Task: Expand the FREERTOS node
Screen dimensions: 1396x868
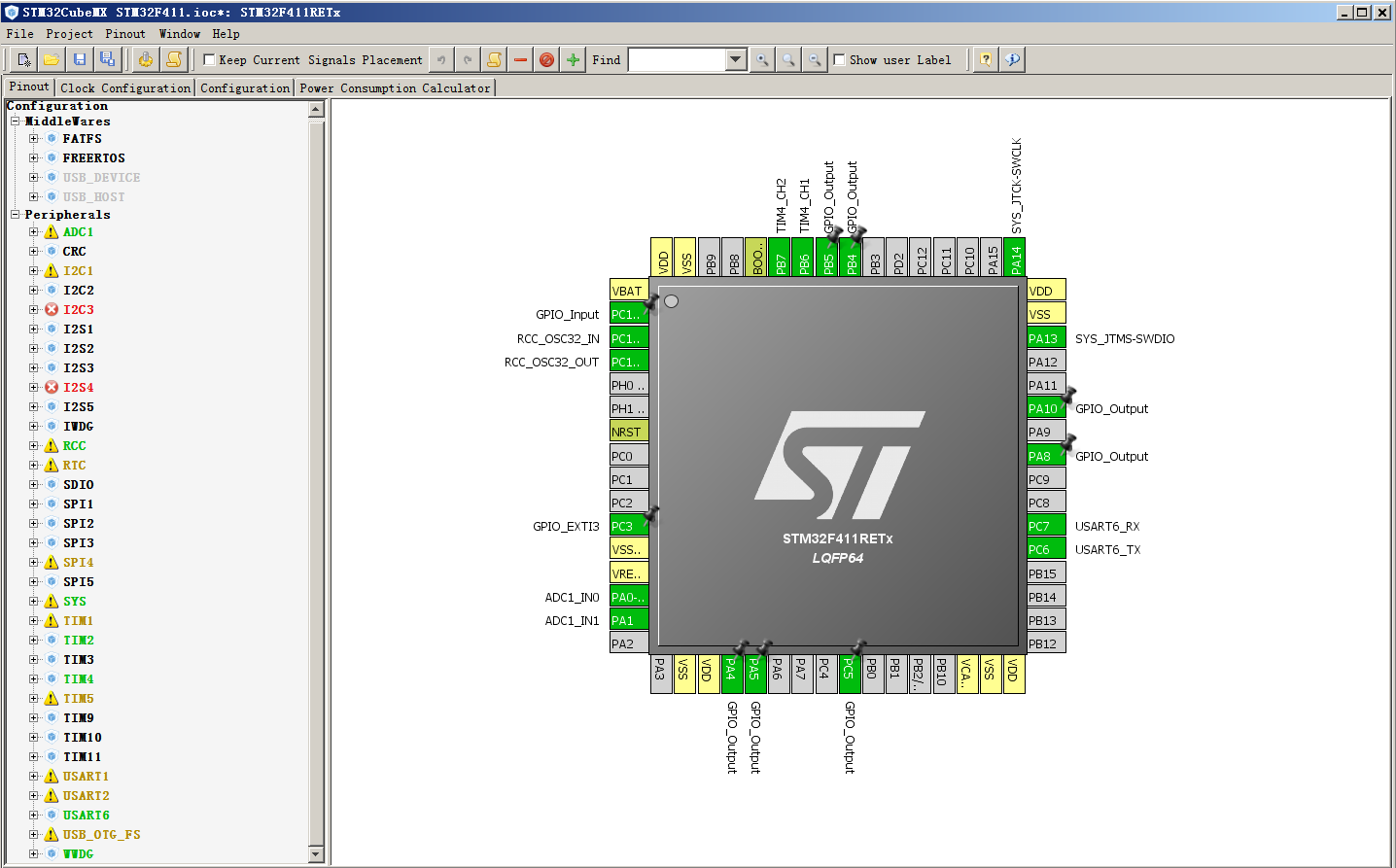Action: (34, 158)
